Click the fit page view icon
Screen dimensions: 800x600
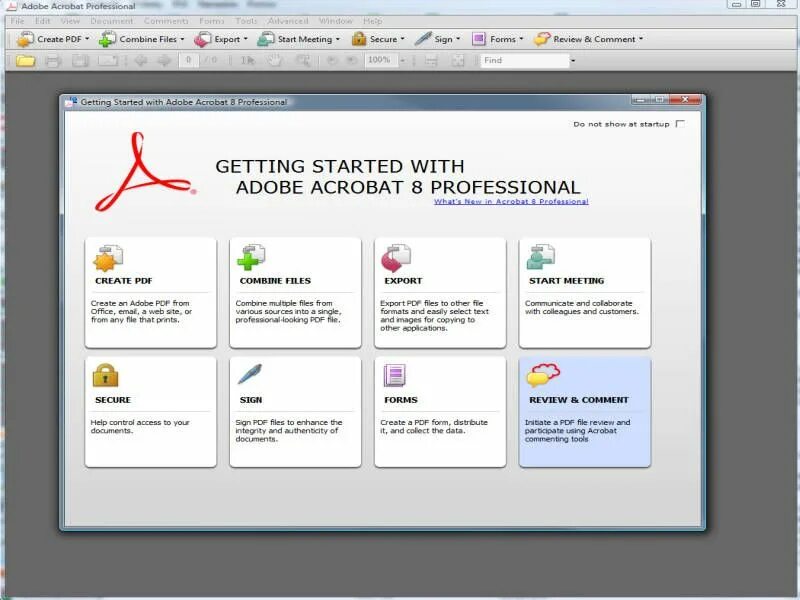(458, 61)
